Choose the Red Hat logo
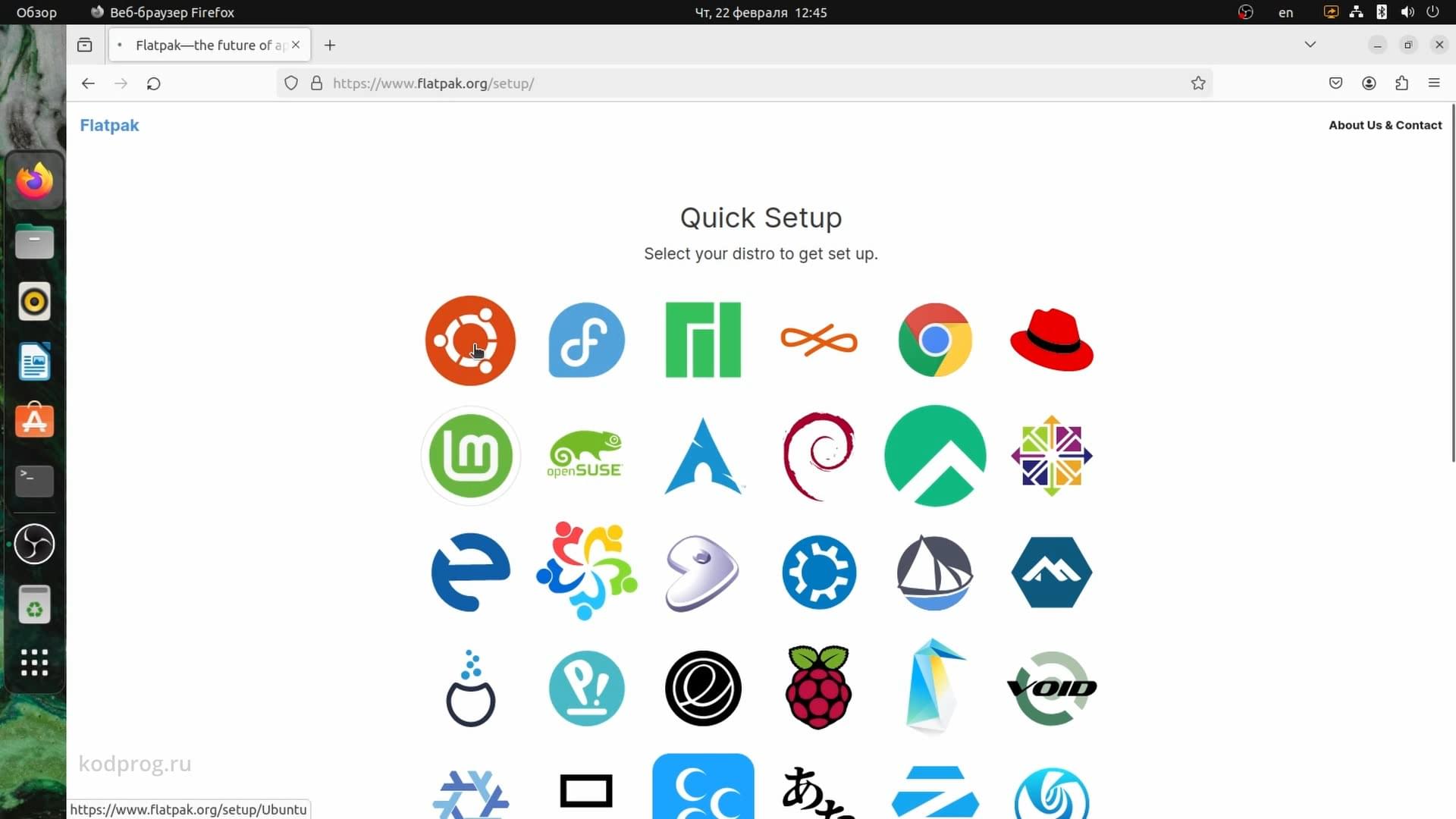 coord(1052,340)
